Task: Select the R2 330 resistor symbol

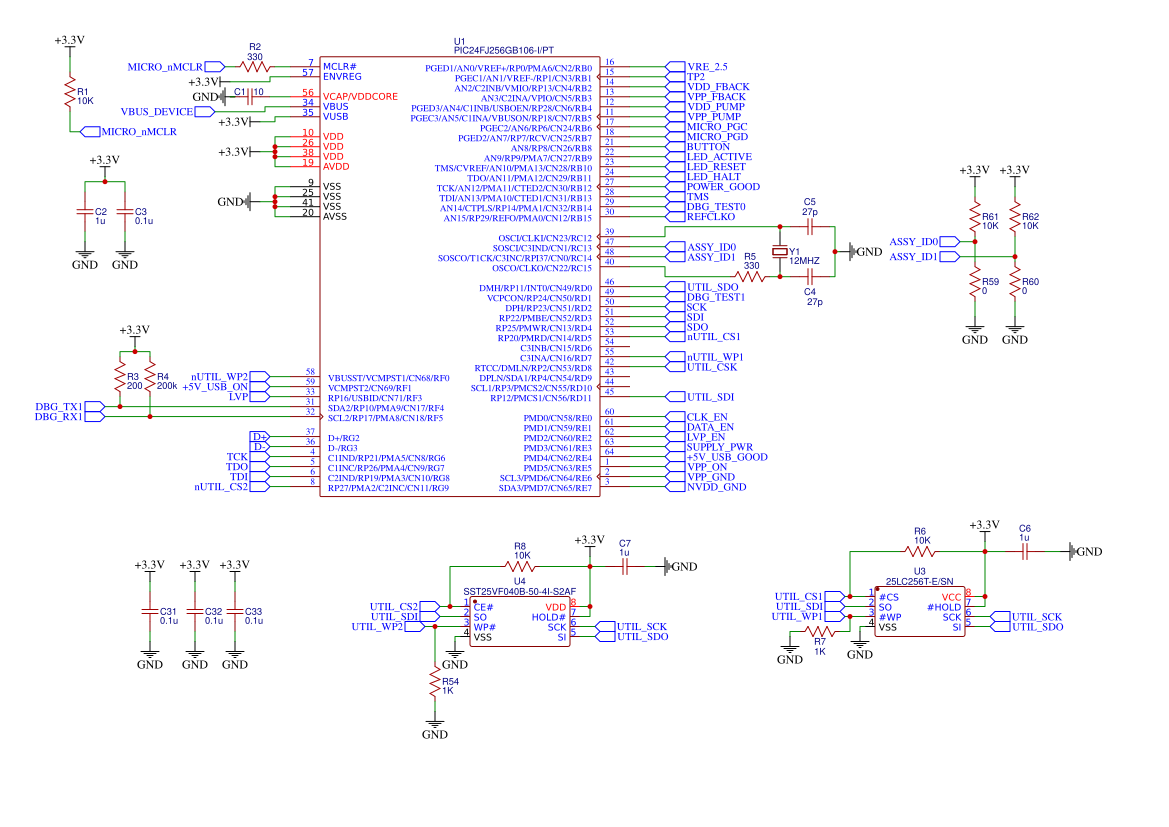Action: click(255, 66)
